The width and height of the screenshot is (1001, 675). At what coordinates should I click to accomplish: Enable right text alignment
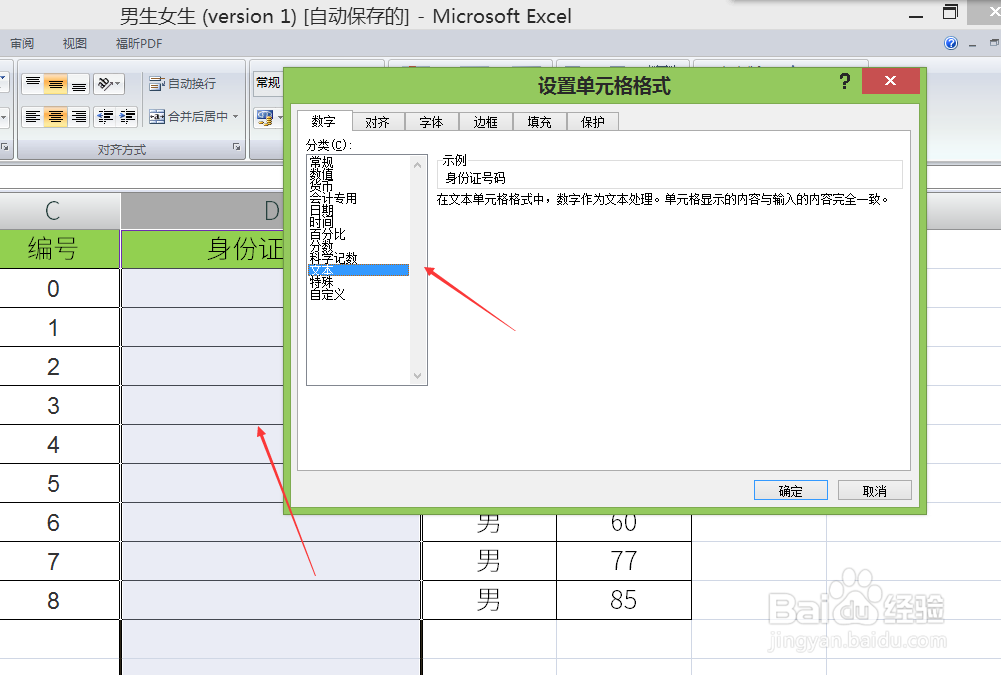click(78, 115)
